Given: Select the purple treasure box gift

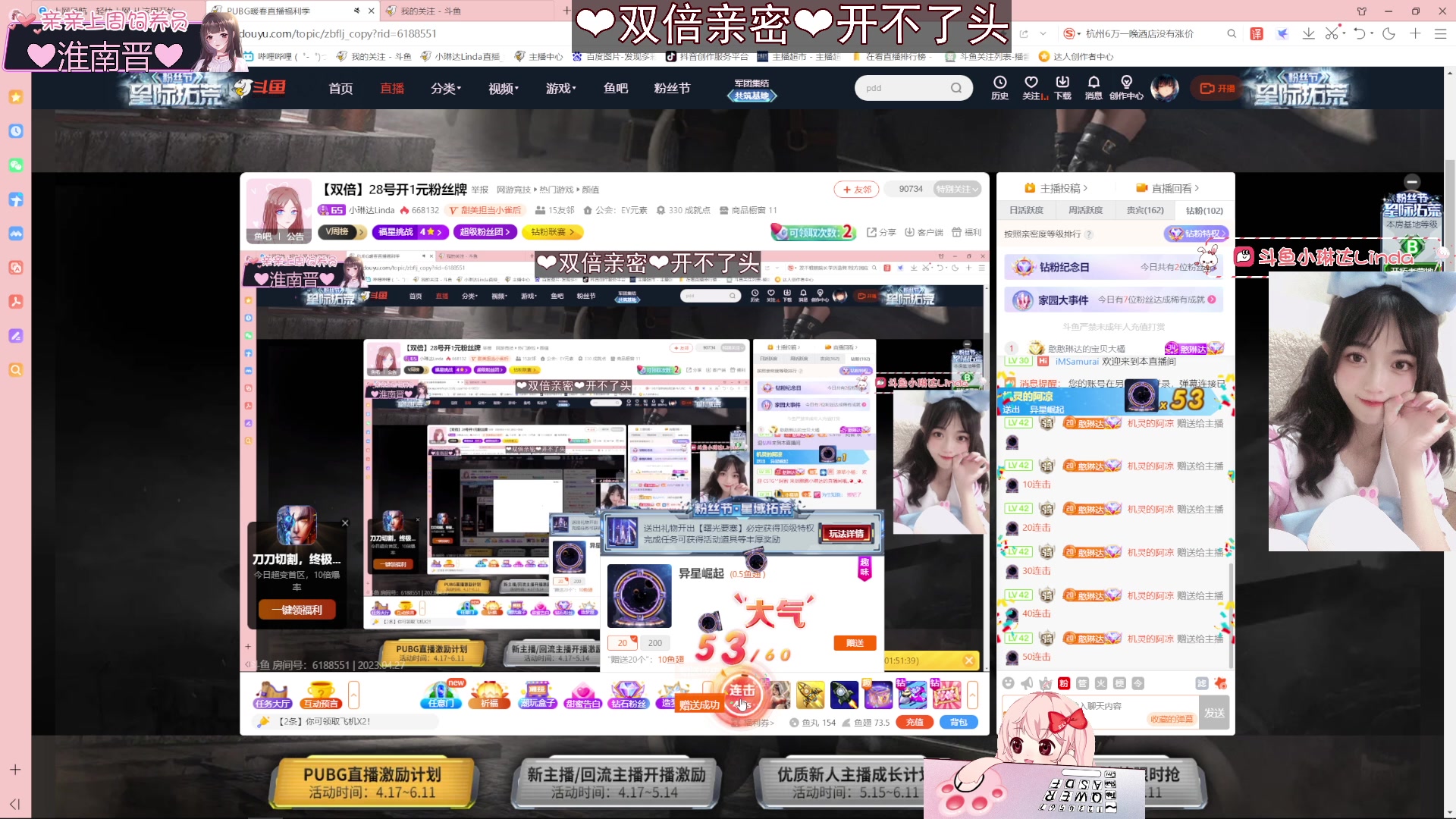Looking at the screenshot, I should click(878, 695).
